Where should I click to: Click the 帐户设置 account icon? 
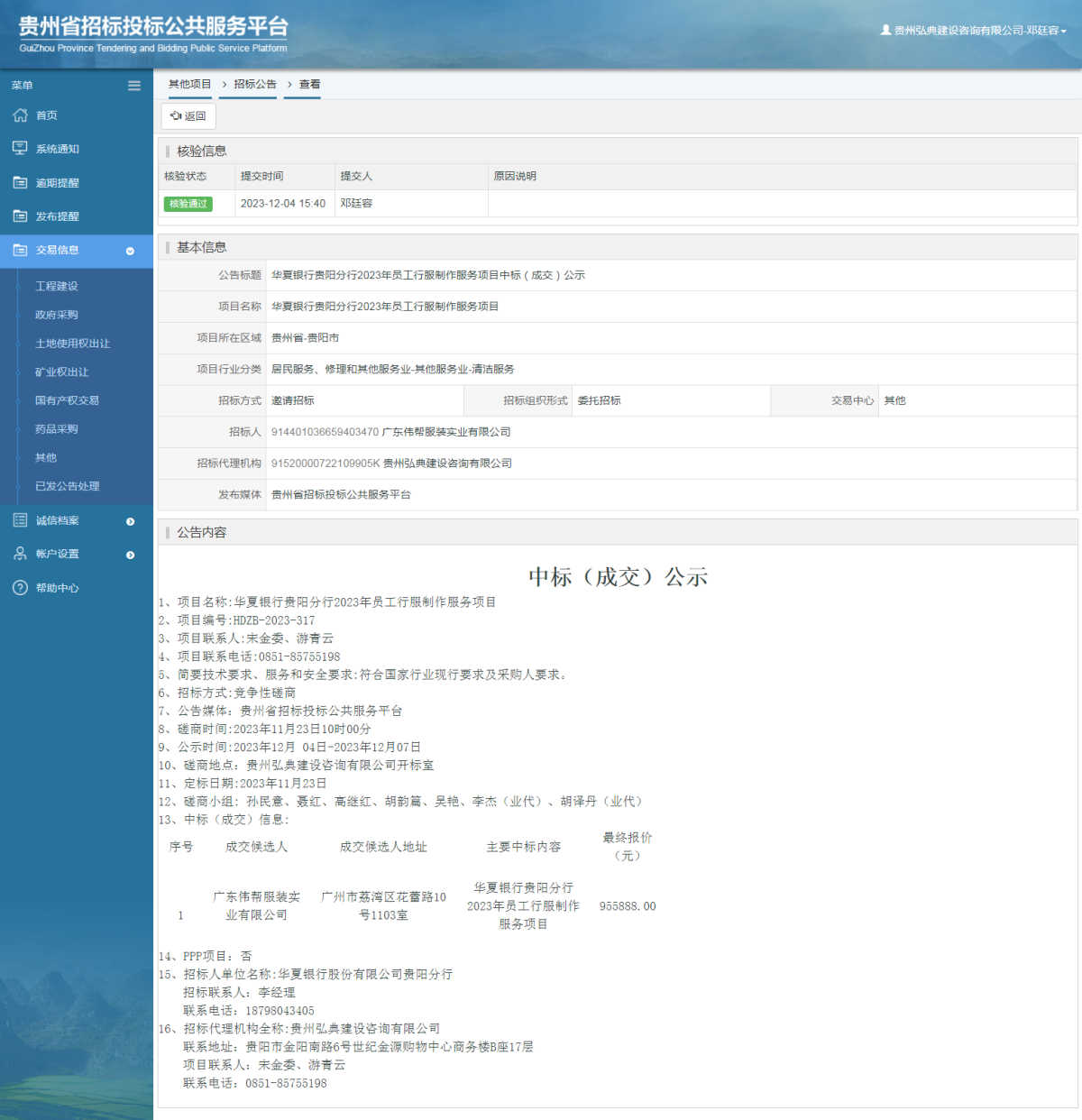(x=20, y=554)
